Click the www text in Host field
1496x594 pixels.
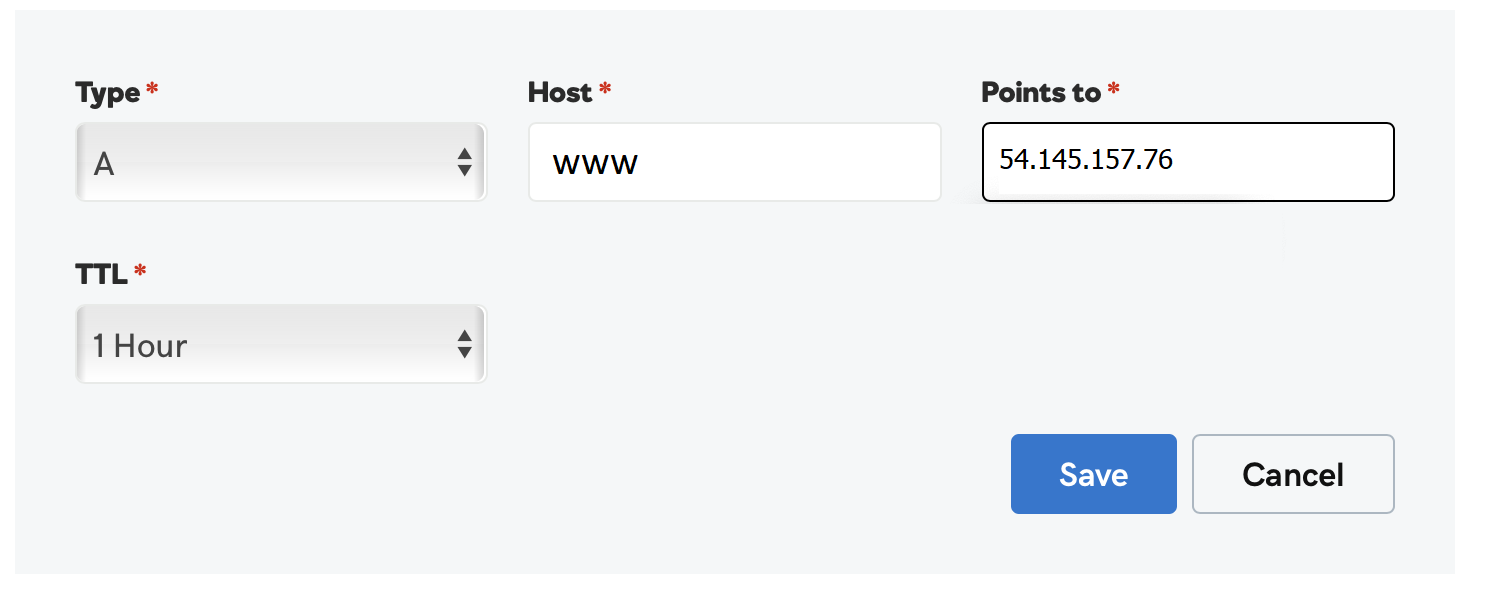pos(596,163)
